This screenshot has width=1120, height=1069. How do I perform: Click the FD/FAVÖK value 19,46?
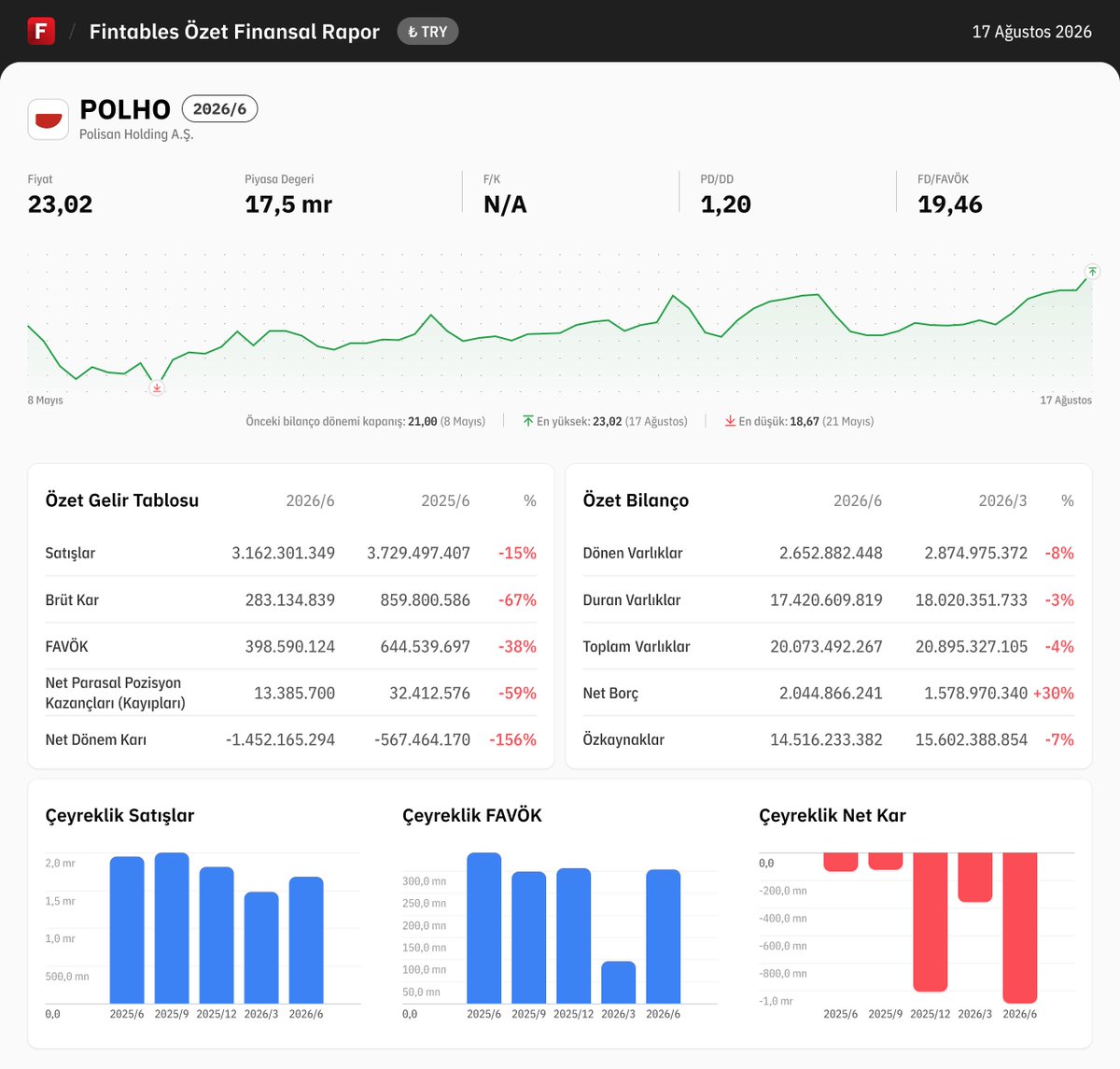[949, 204]
